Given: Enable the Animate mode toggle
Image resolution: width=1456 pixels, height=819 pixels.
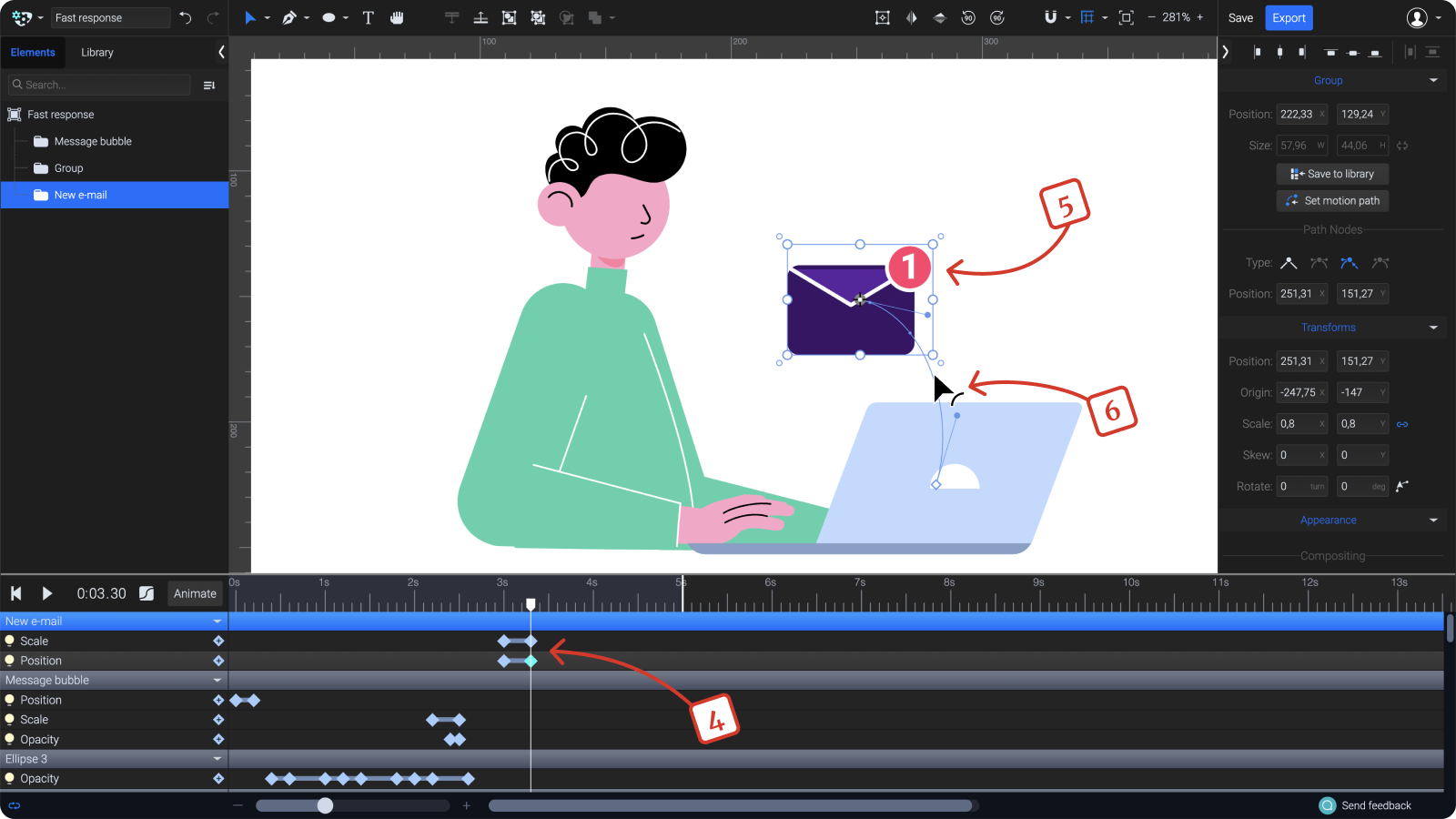Looking at the screenshot, I should [x=195, y=593].
